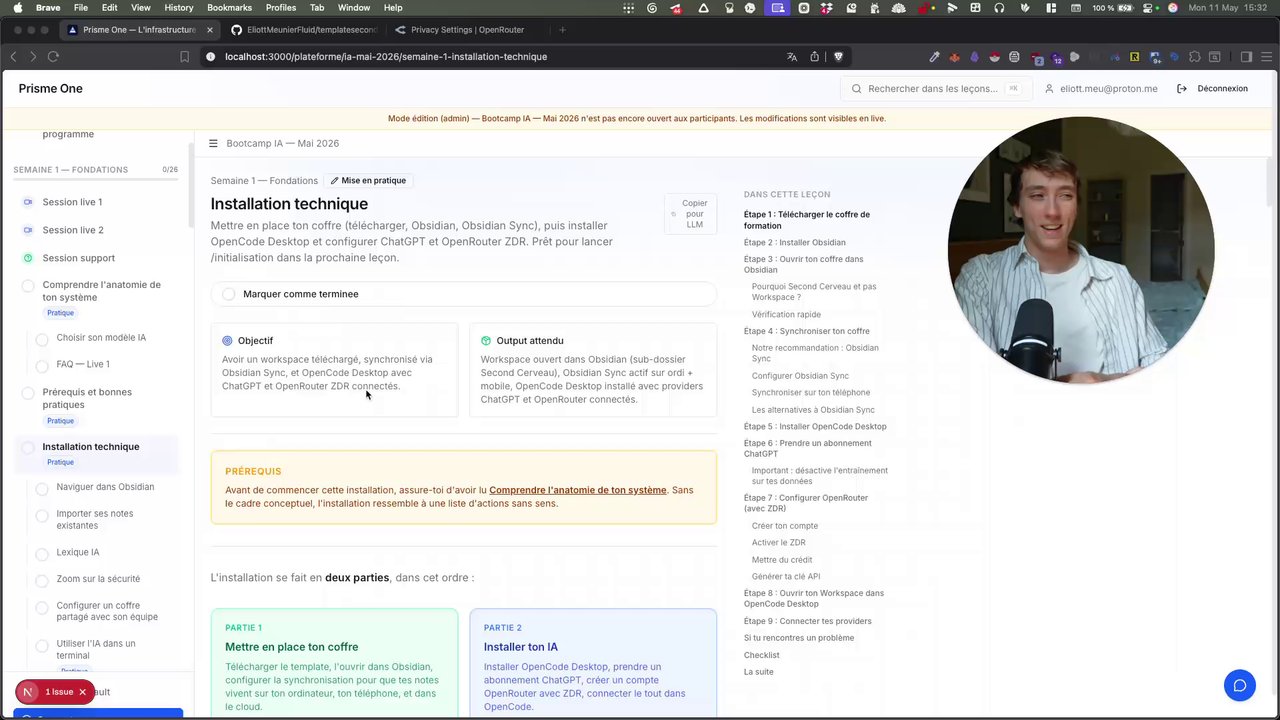Image resolution: width=1280 pixels, height=720 pixels.
Task: Dismiss the 1 Issue badge with its X
Action: (x=82, y=692)
